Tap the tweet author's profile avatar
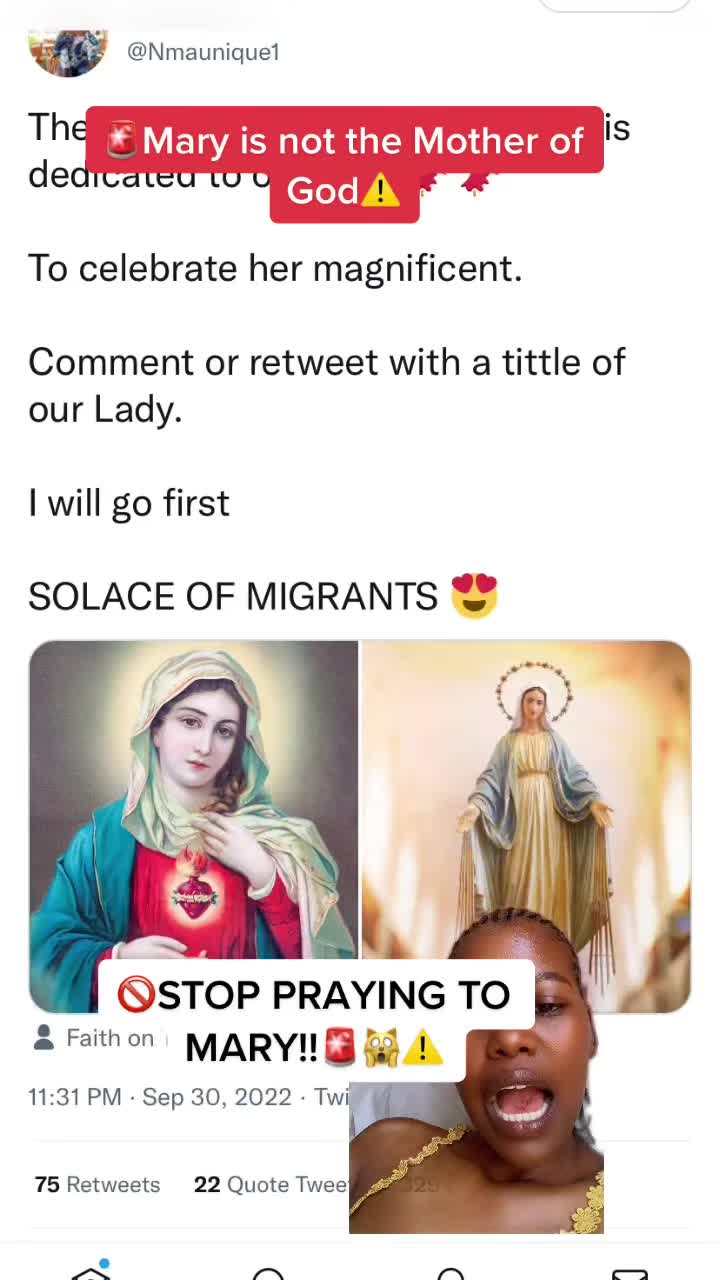Viewport: 720px width, 1280px height. click(68, 52)
